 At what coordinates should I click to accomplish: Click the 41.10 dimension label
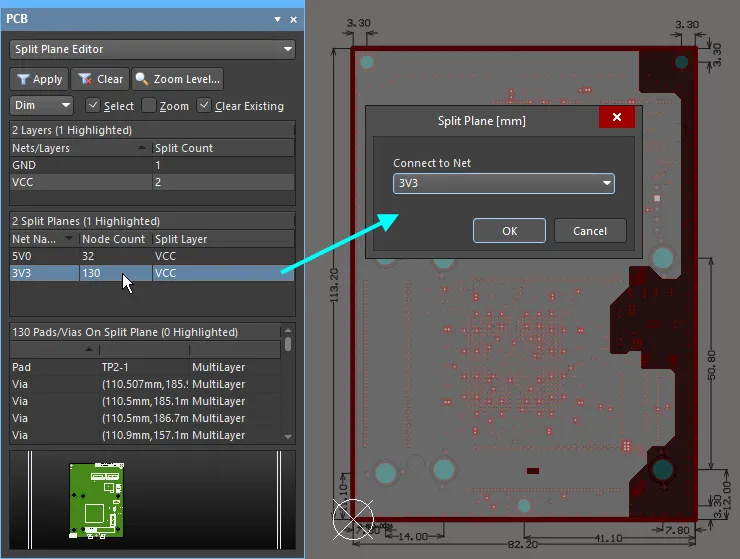(x=608, y=538)
